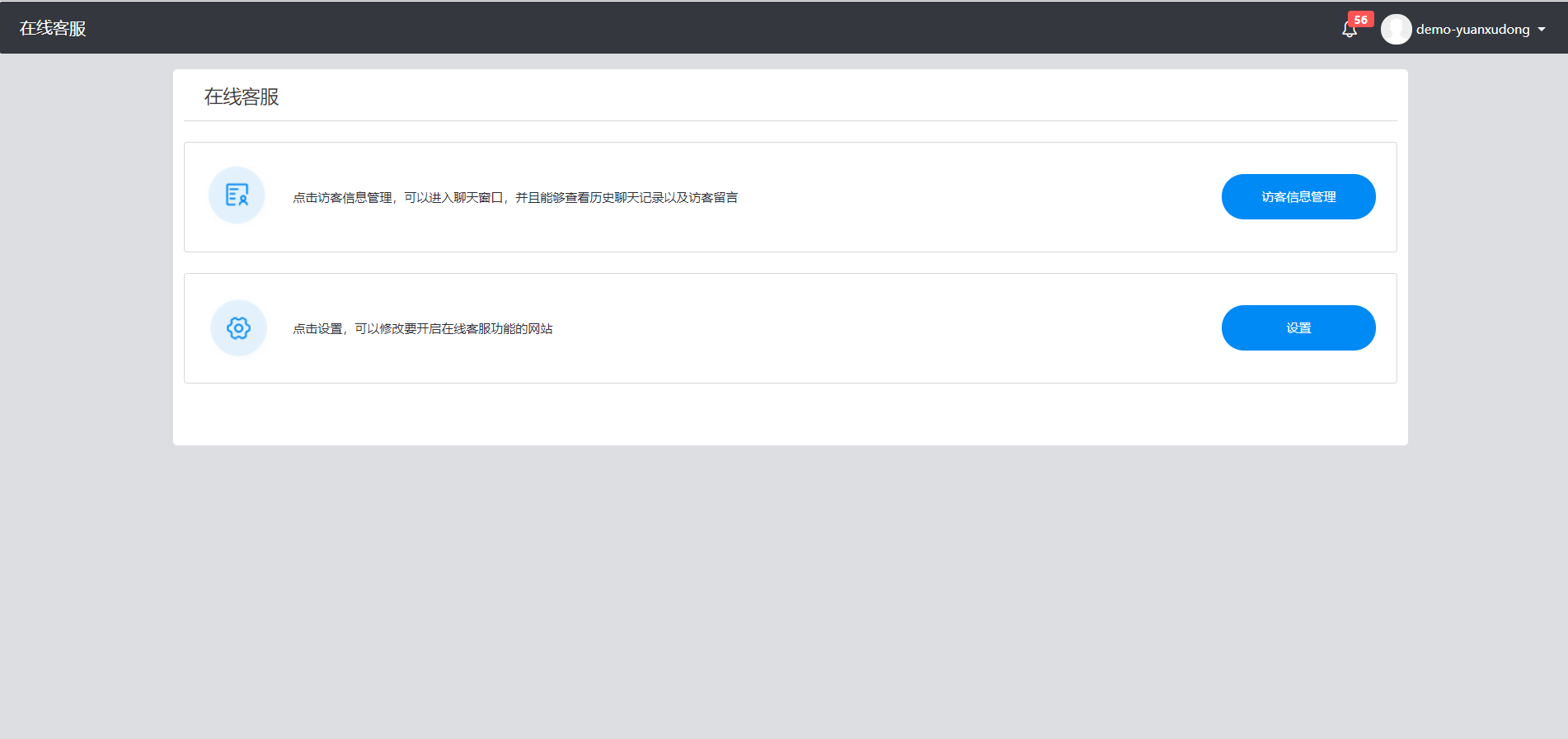Click the settings gear icon
The height and width of the screenshot is (739, 1568).
[238, 328]
